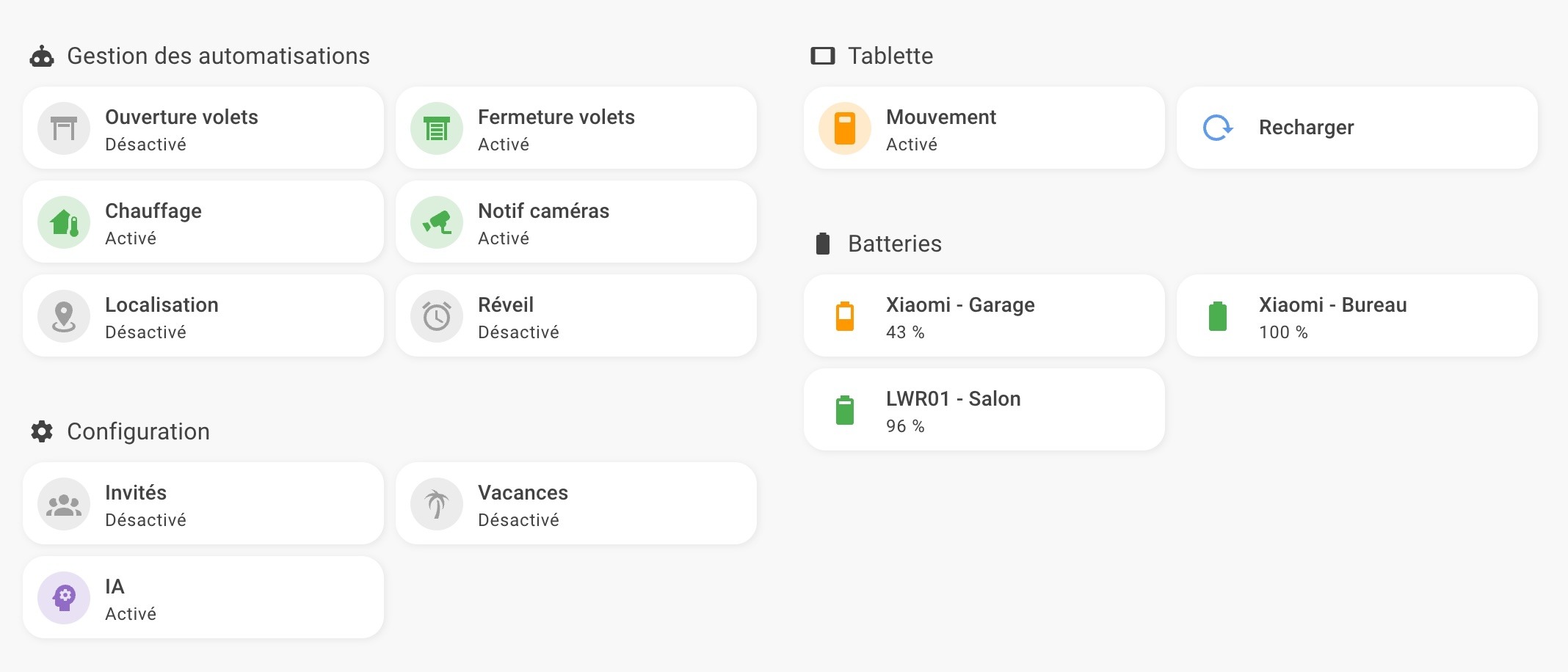Screen dimensions: 1568x672
Task: Click the purple IA head icon
Action: 64,598
